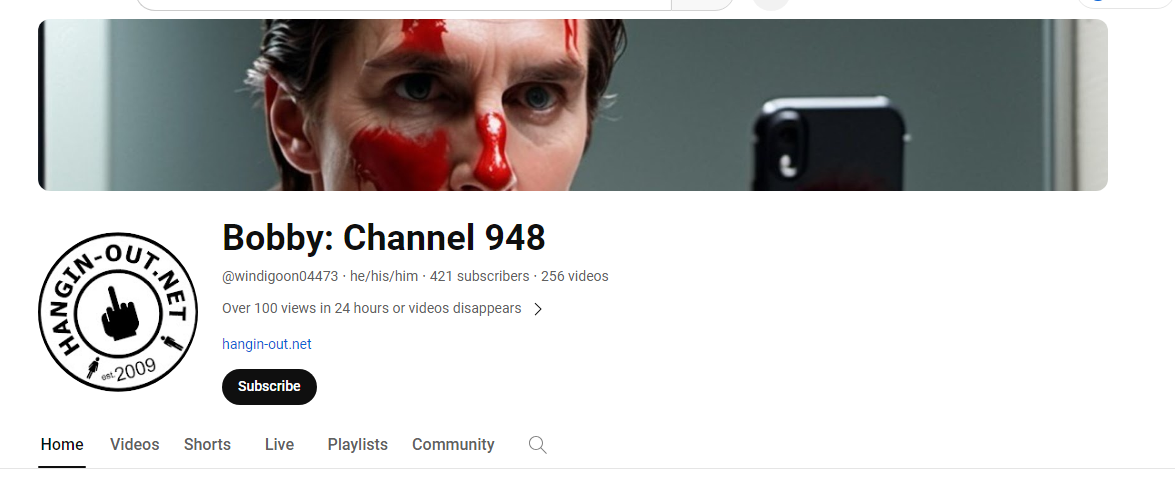
Task: Open the Shorts tab
Action: (207, 445)
